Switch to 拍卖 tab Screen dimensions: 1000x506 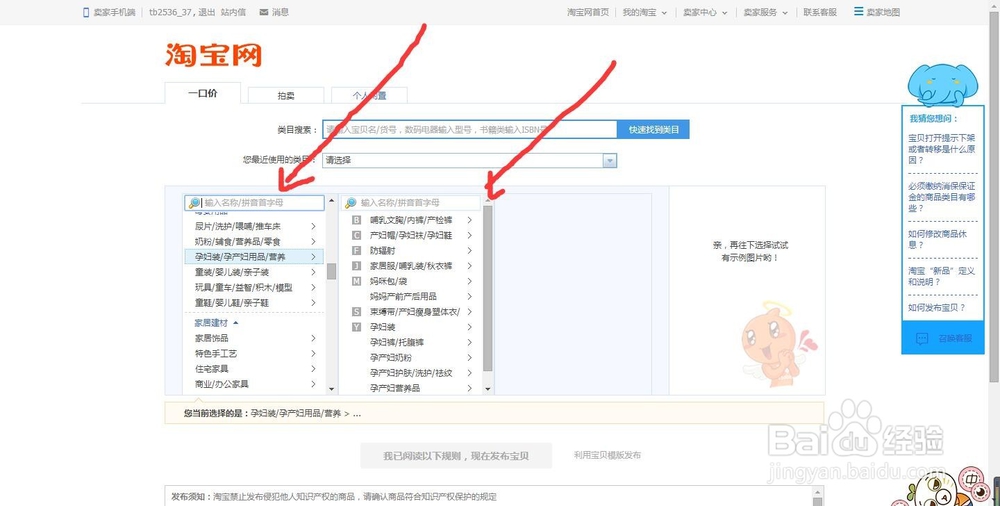click(286, 96)
